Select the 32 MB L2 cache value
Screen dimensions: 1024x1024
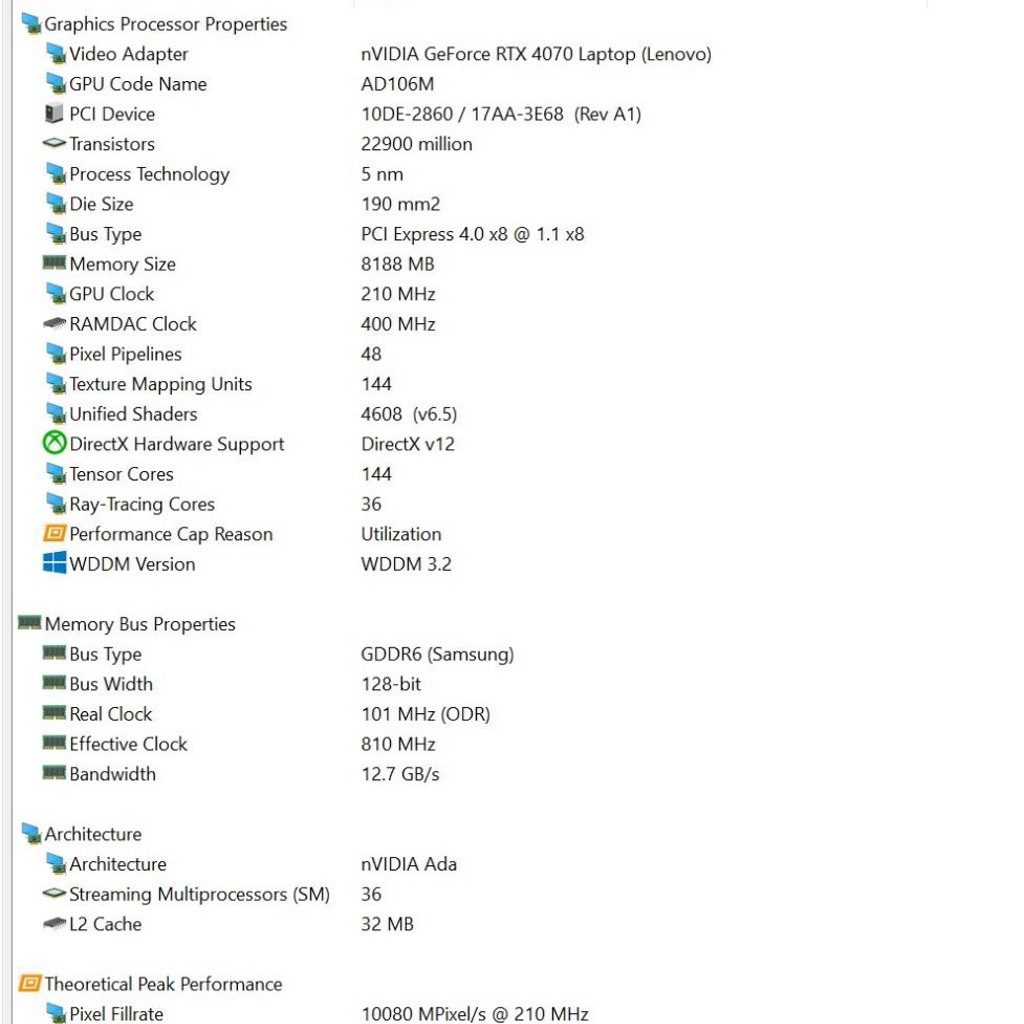(x=387, y=925)
